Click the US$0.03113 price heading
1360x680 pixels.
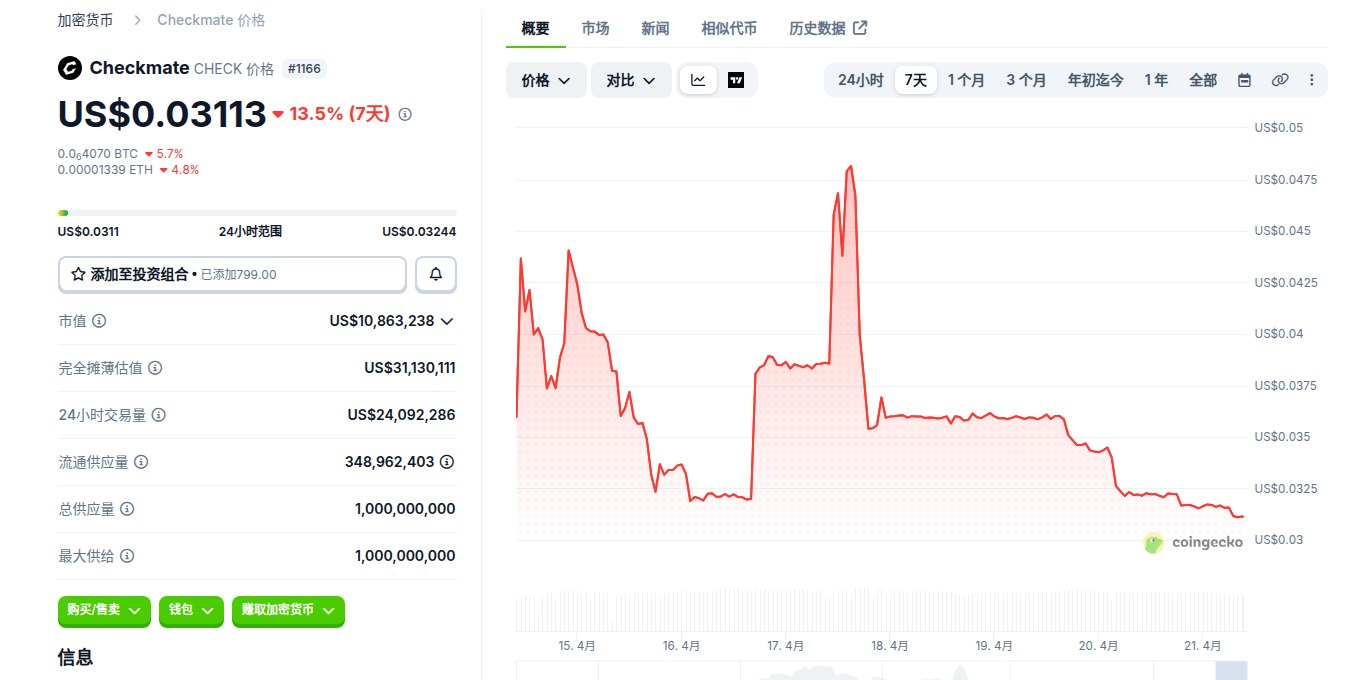(162, 114)
